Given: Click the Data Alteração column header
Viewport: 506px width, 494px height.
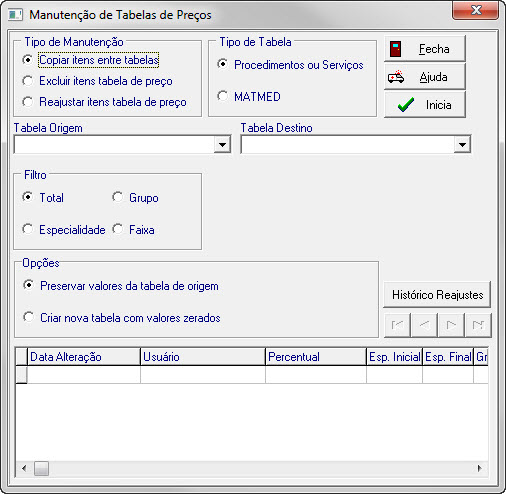Looking at the screenshot, I should click(84, 357).
